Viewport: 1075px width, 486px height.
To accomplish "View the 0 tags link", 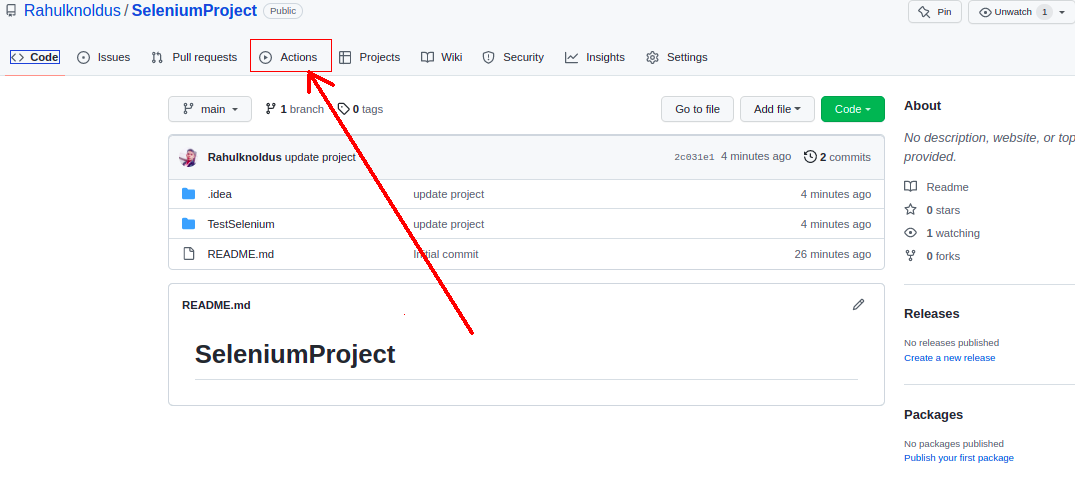I will (360, 109).
